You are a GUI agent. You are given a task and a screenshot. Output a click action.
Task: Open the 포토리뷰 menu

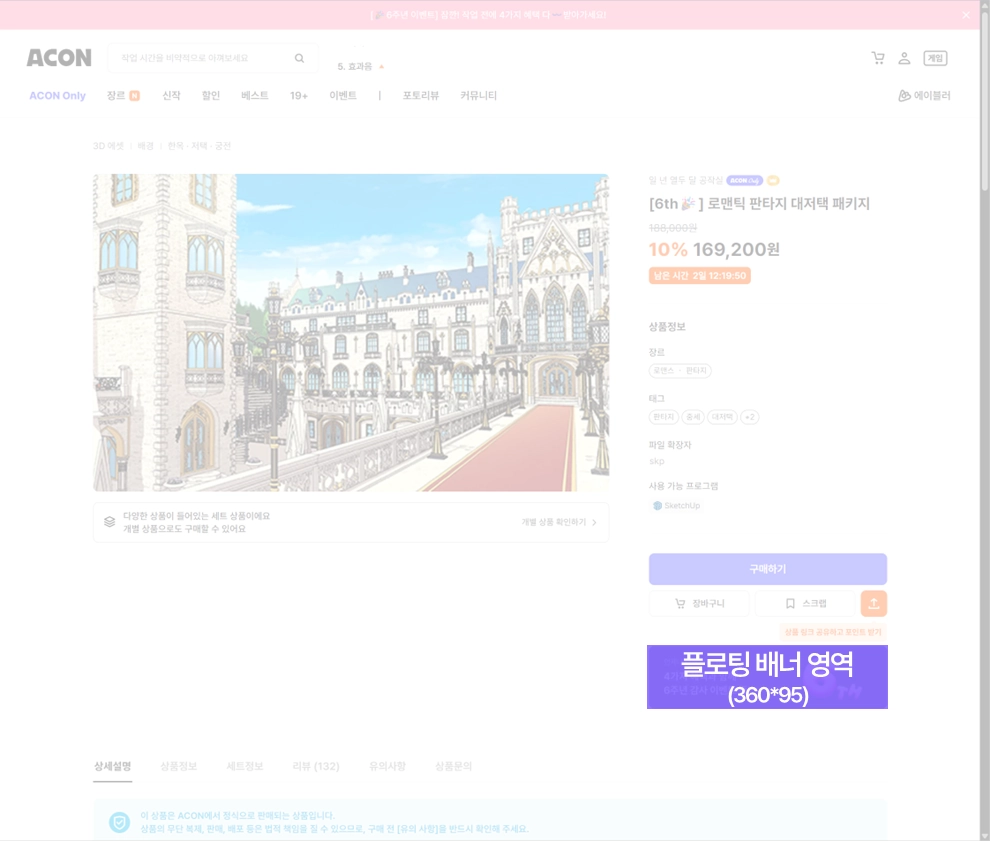pos(420,95)
